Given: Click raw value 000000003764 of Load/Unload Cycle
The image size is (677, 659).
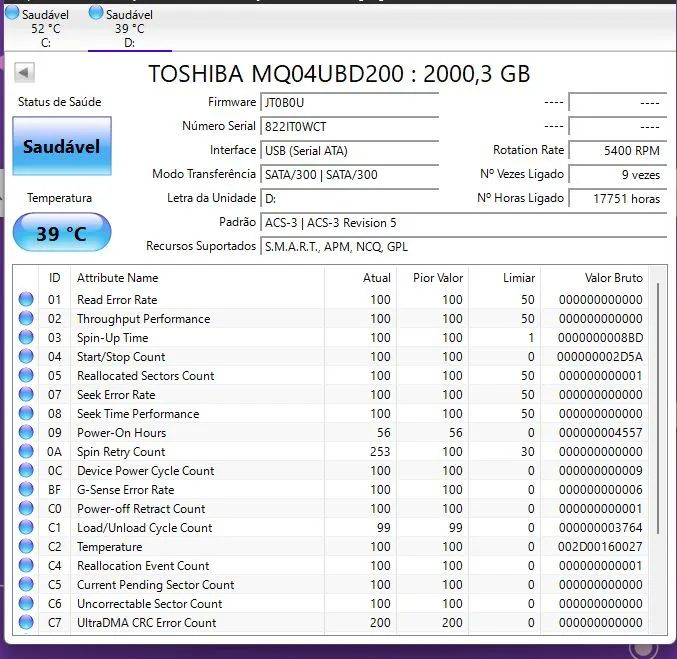Looking at the screenshot, I should point(601,528).
